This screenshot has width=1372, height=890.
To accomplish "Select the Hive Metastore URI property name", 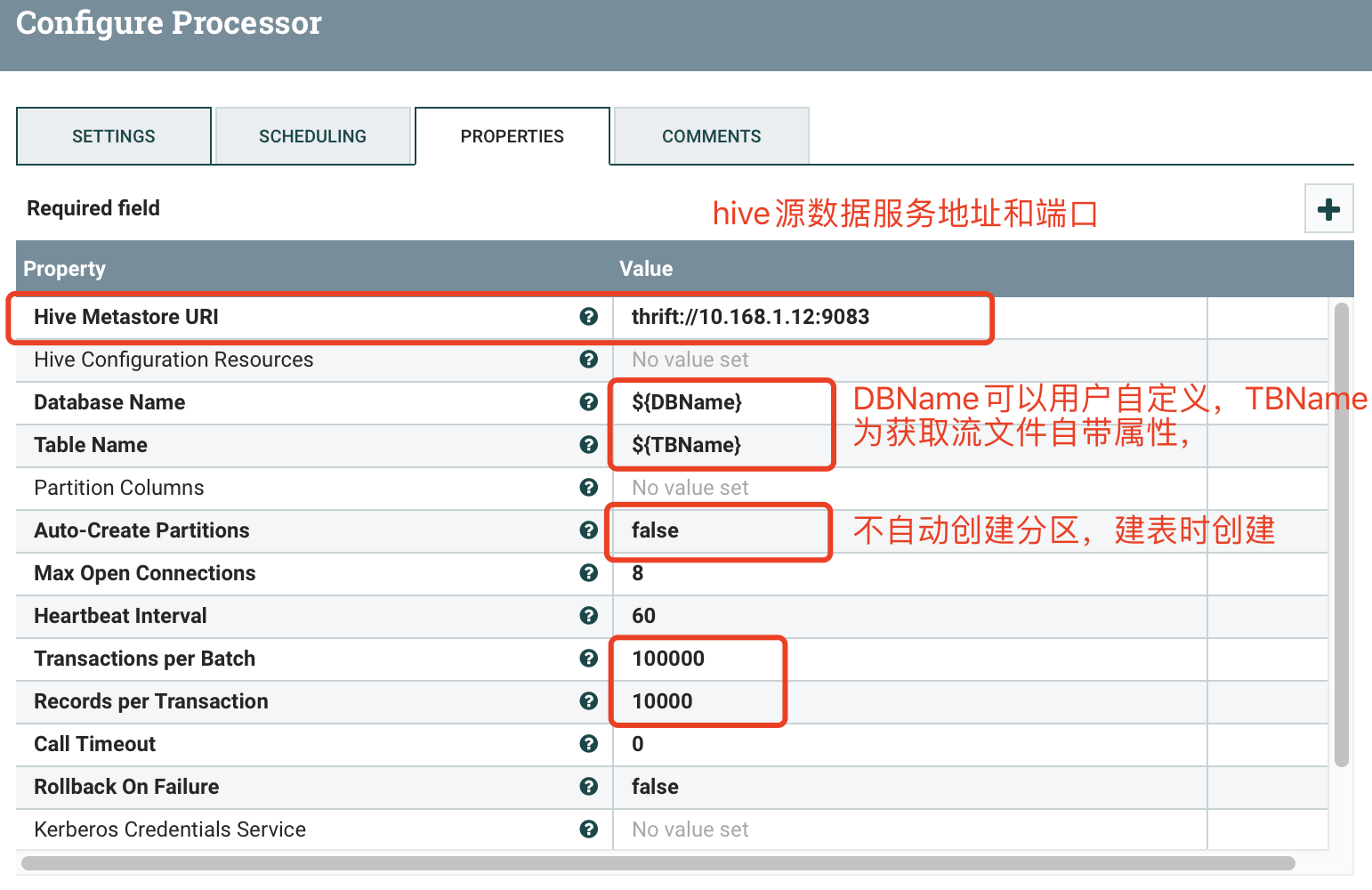I will pyautogui.click(x=126, y=317).
